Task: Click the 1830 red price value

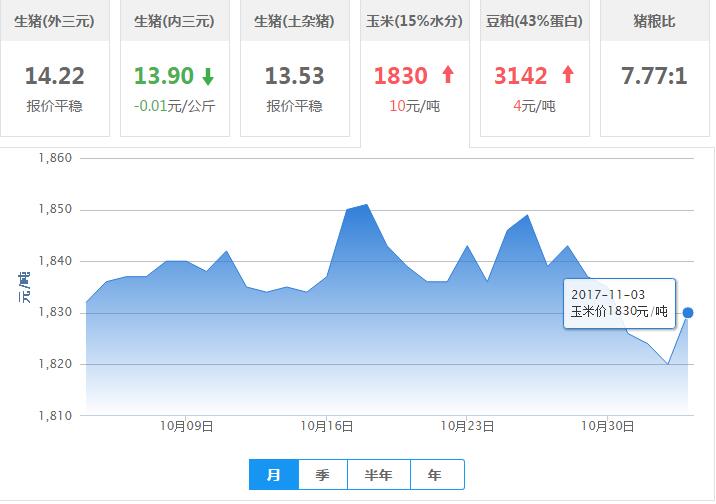Action: pyautogui.click(x=400, y=76)
